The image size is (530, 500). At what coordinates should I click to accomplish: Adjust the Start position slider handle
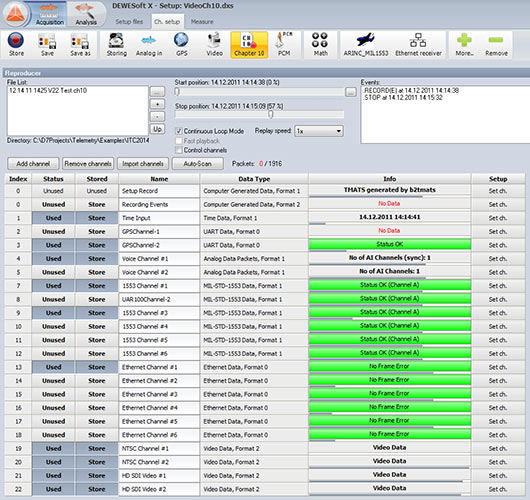177,91
